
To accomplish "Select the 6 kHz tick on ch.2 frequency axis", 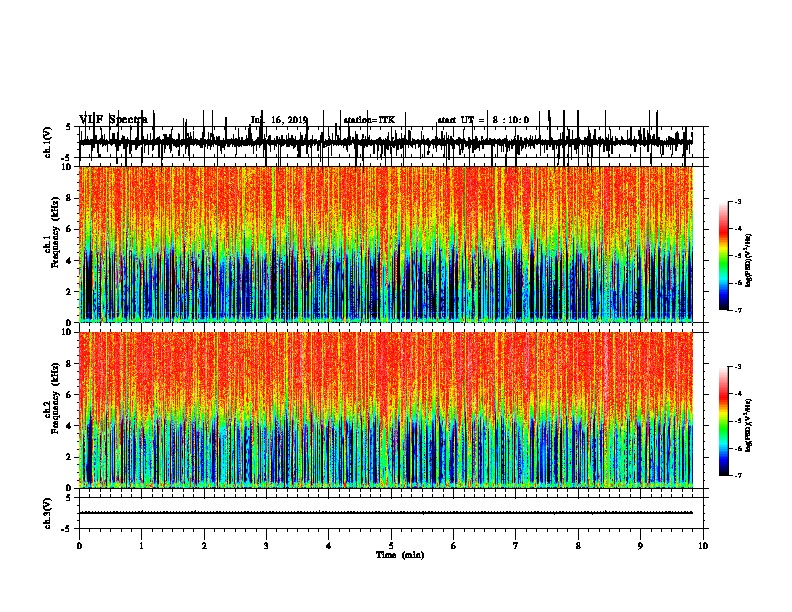I will click(69, 395).
